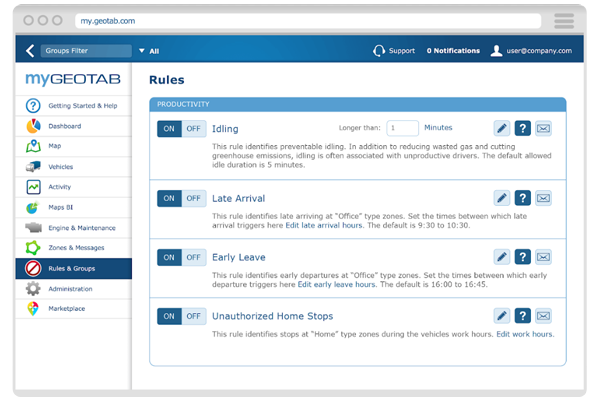Click the Groups Filter search field
600x400 pixels.
[86, 51]
